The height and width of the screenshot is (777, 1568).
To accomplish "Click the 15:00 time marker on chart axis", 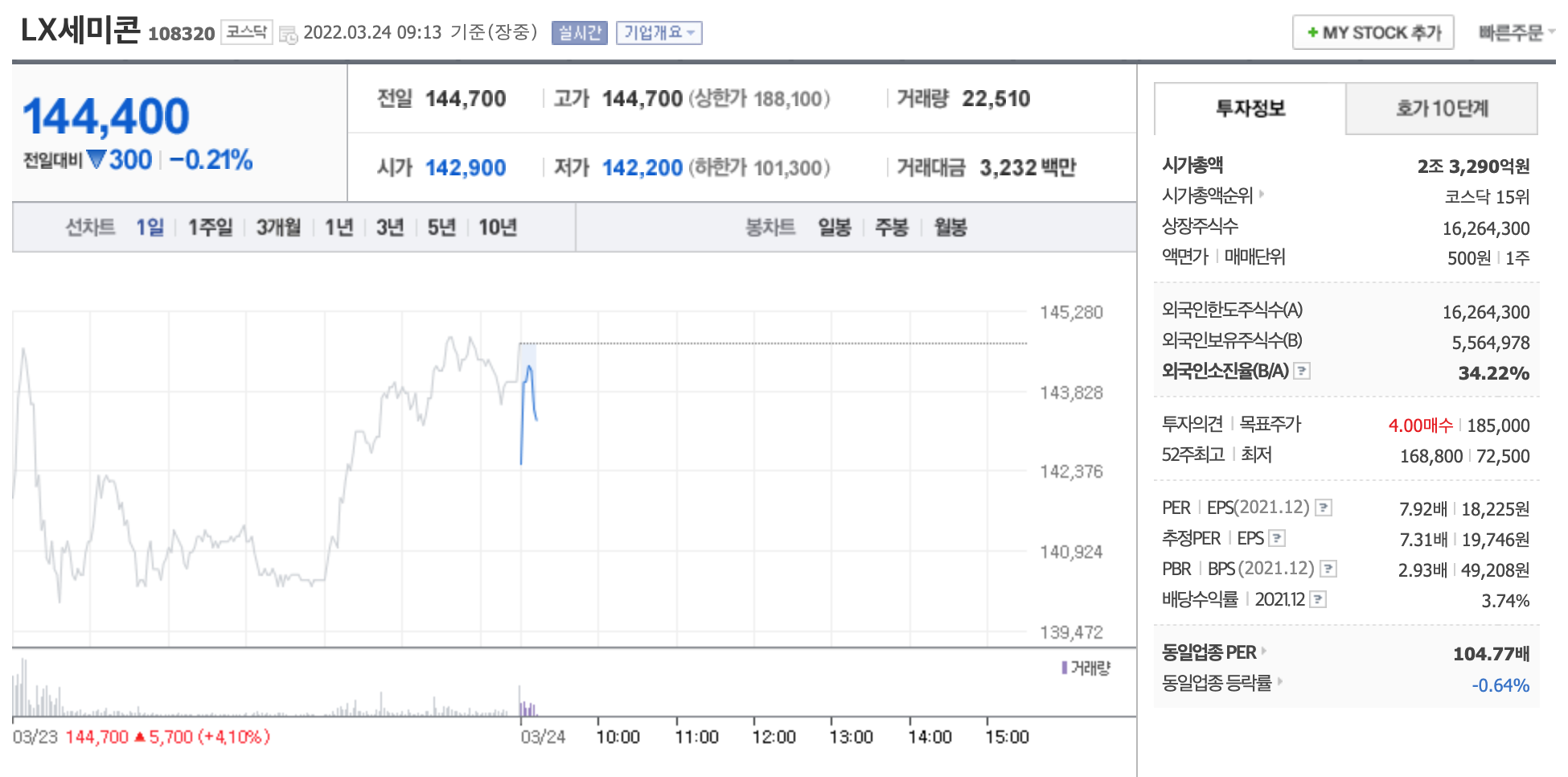I will pyautogui.click(x=1008, y=737).
